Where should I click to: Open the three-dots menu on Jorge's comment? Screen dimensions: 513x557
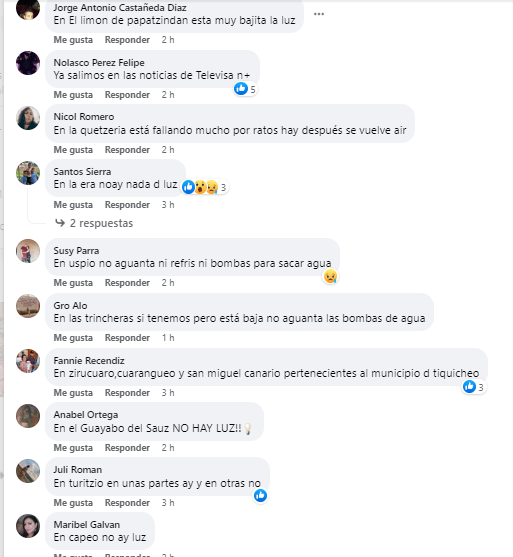point(319,14)
